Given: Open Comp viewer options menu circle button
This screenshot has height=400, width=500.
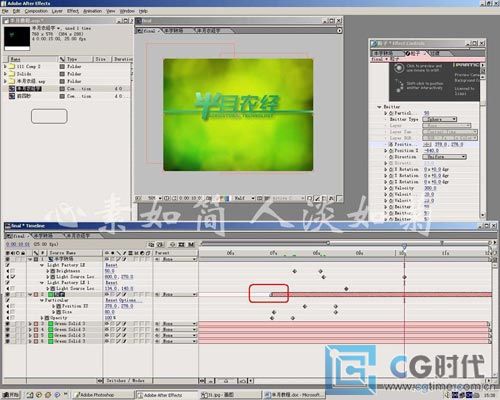Looking at the screenshot, I should pyautogui.click(x=339, y=31).
